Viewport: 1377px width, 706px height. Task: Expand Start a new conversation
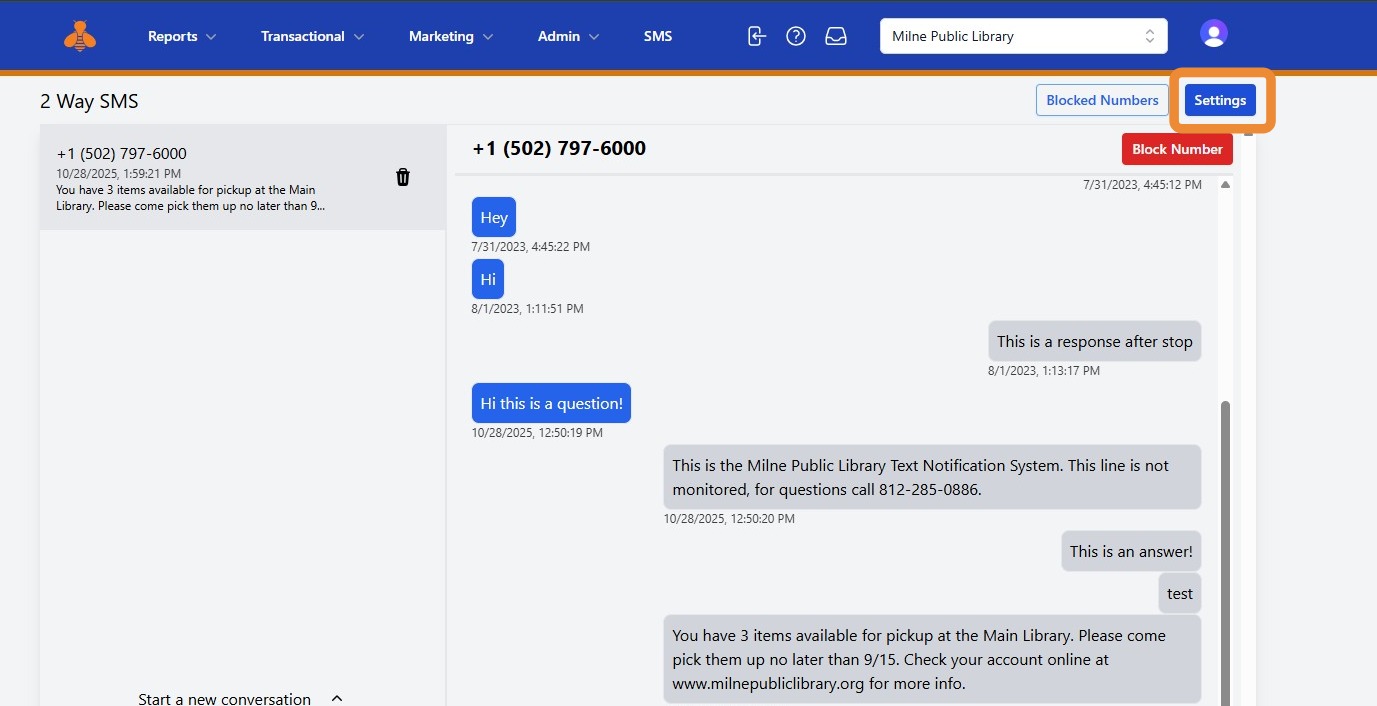[241, 698]
